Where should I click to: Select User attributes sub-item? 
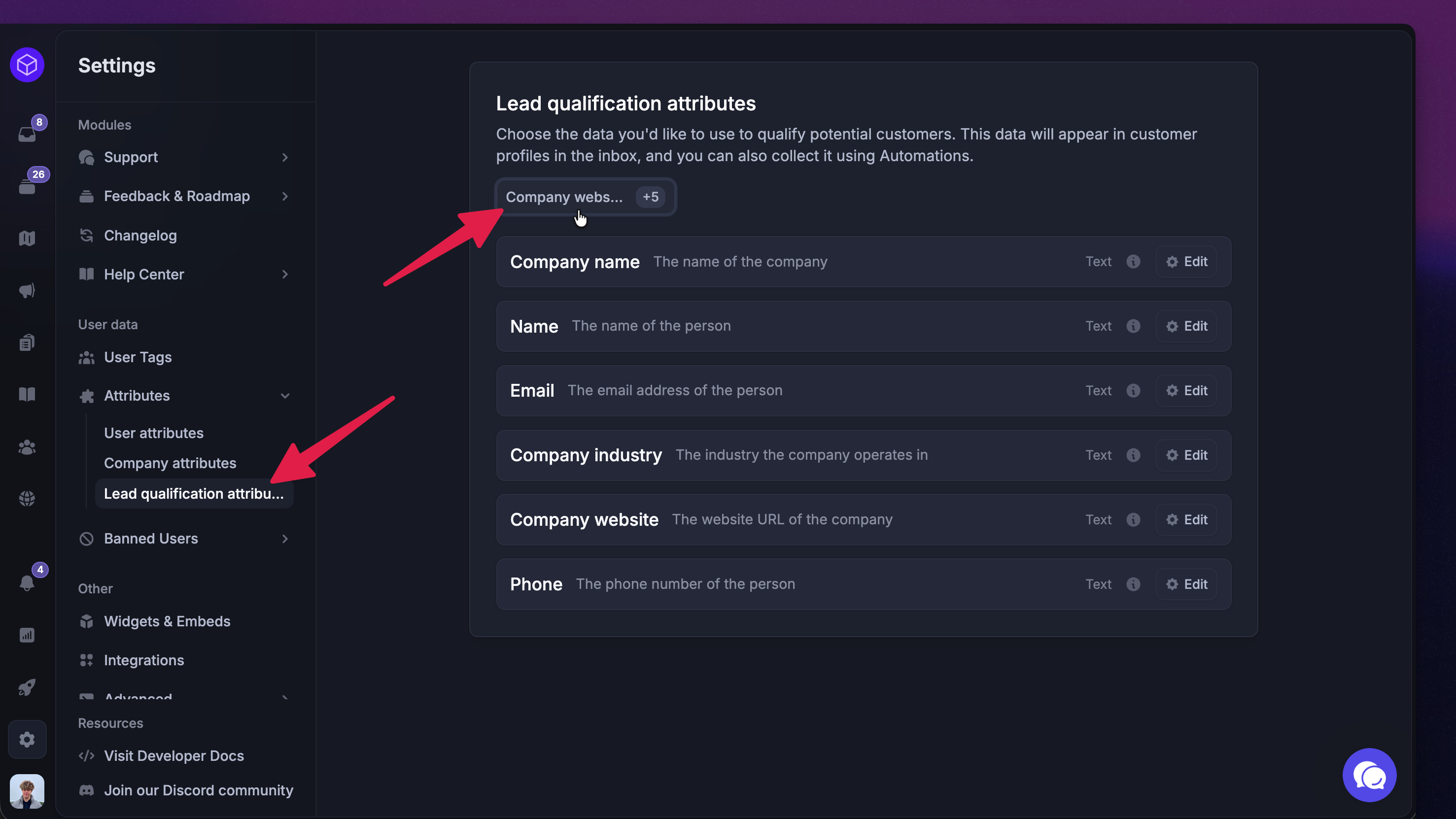click(x=154, y=433)
